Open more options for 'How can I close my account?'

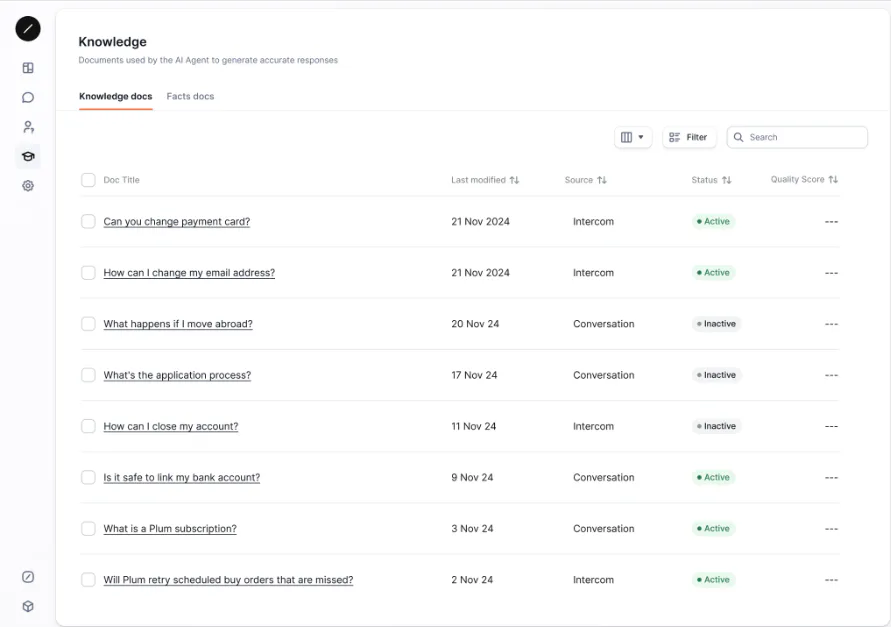point(831,426)
